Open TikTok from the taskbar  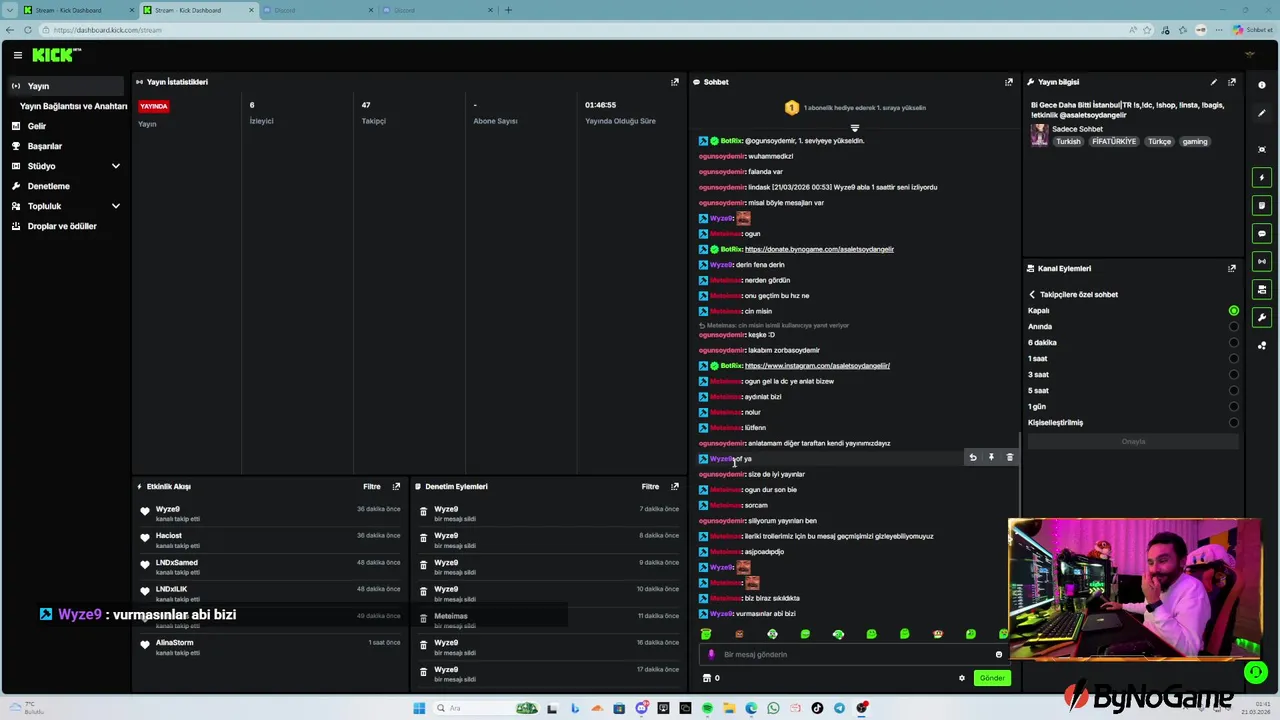[x=817, y=708]
